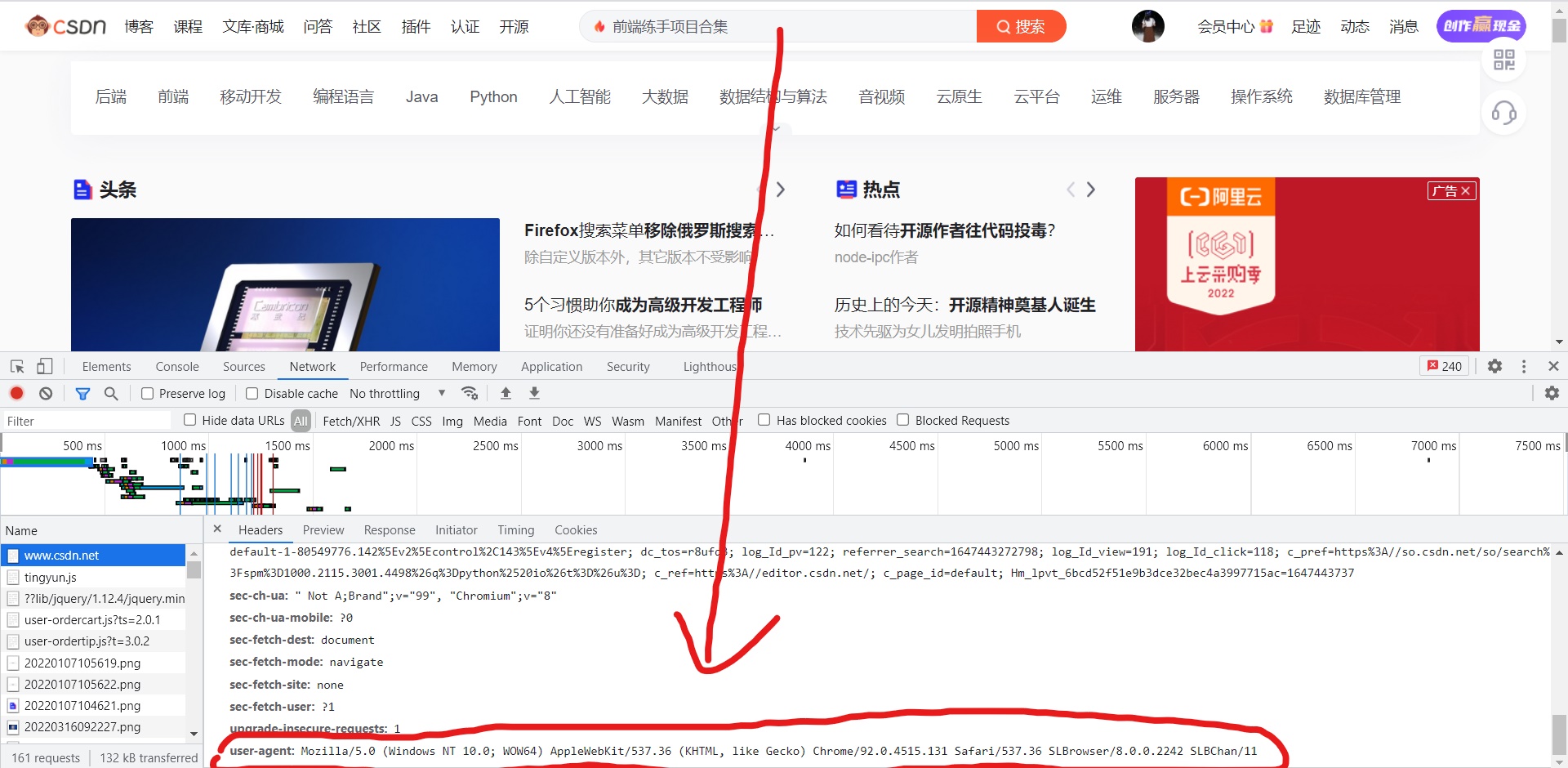Check Blocked Requests

(x=903, y=420)
